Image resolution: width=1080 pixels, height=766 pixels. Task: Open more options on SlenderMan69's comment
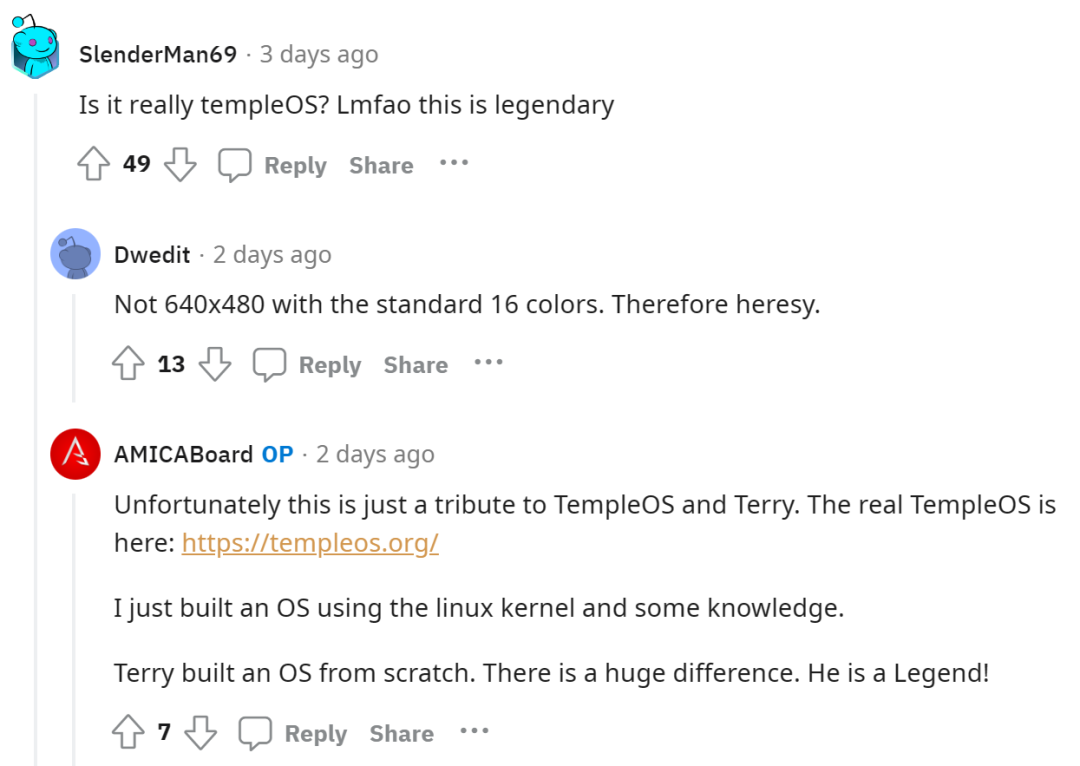point(454,164)
